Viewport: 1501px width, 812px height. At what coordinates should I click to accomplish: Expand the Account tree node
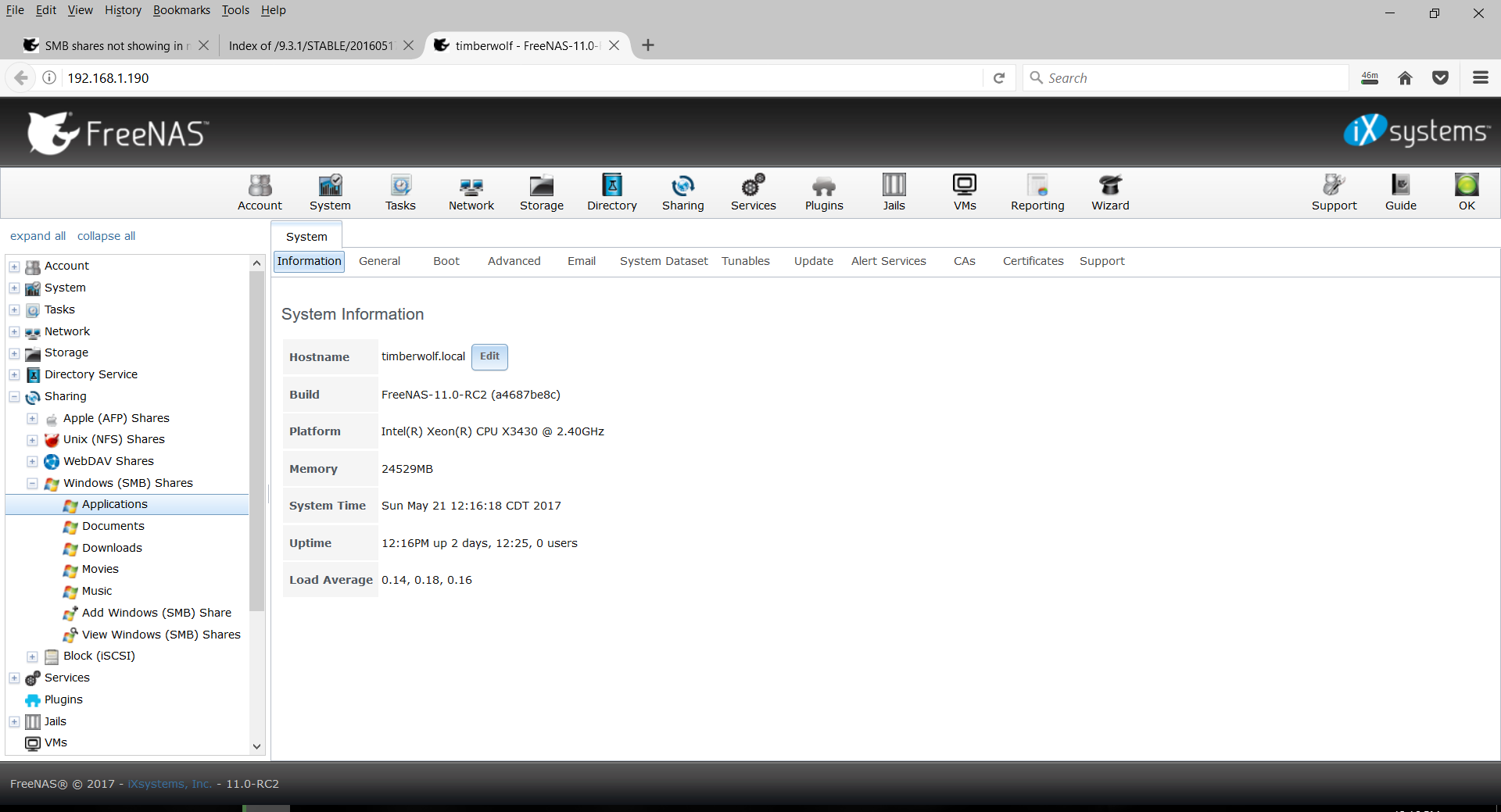tap(14, 266)
